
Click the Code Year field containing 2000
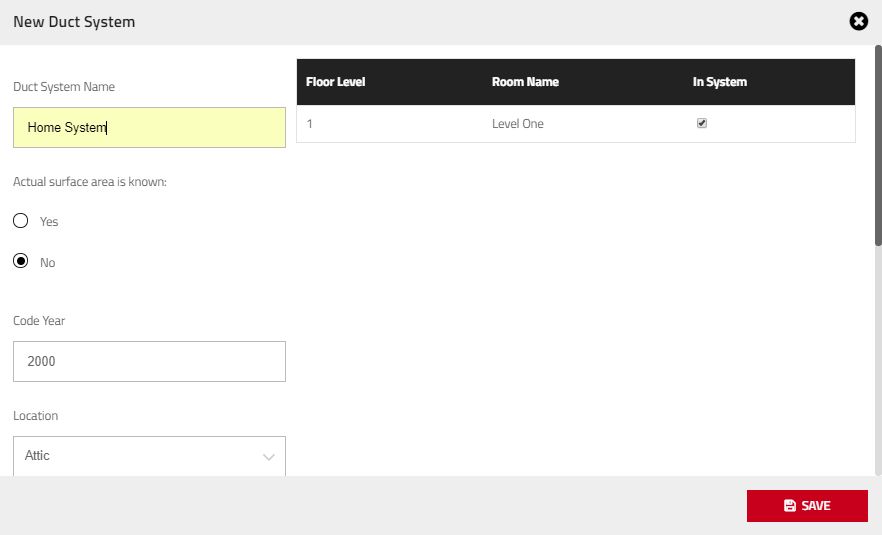[149, 361]
